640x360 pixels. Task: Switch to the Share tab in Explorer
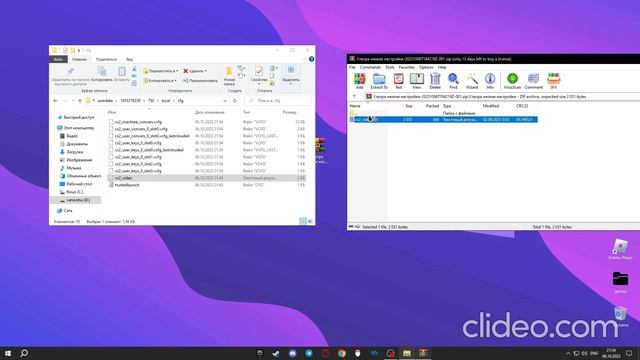point(106,60)
